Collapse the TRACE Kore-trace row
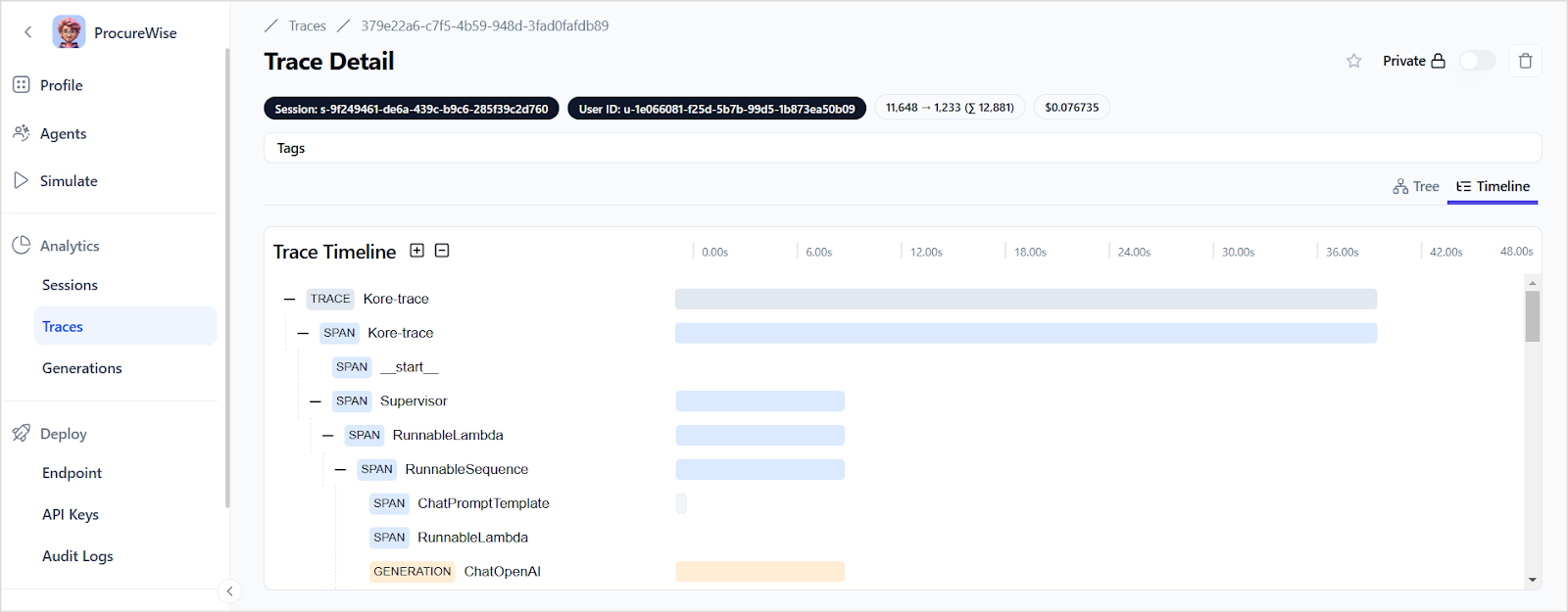 (289, 300)
